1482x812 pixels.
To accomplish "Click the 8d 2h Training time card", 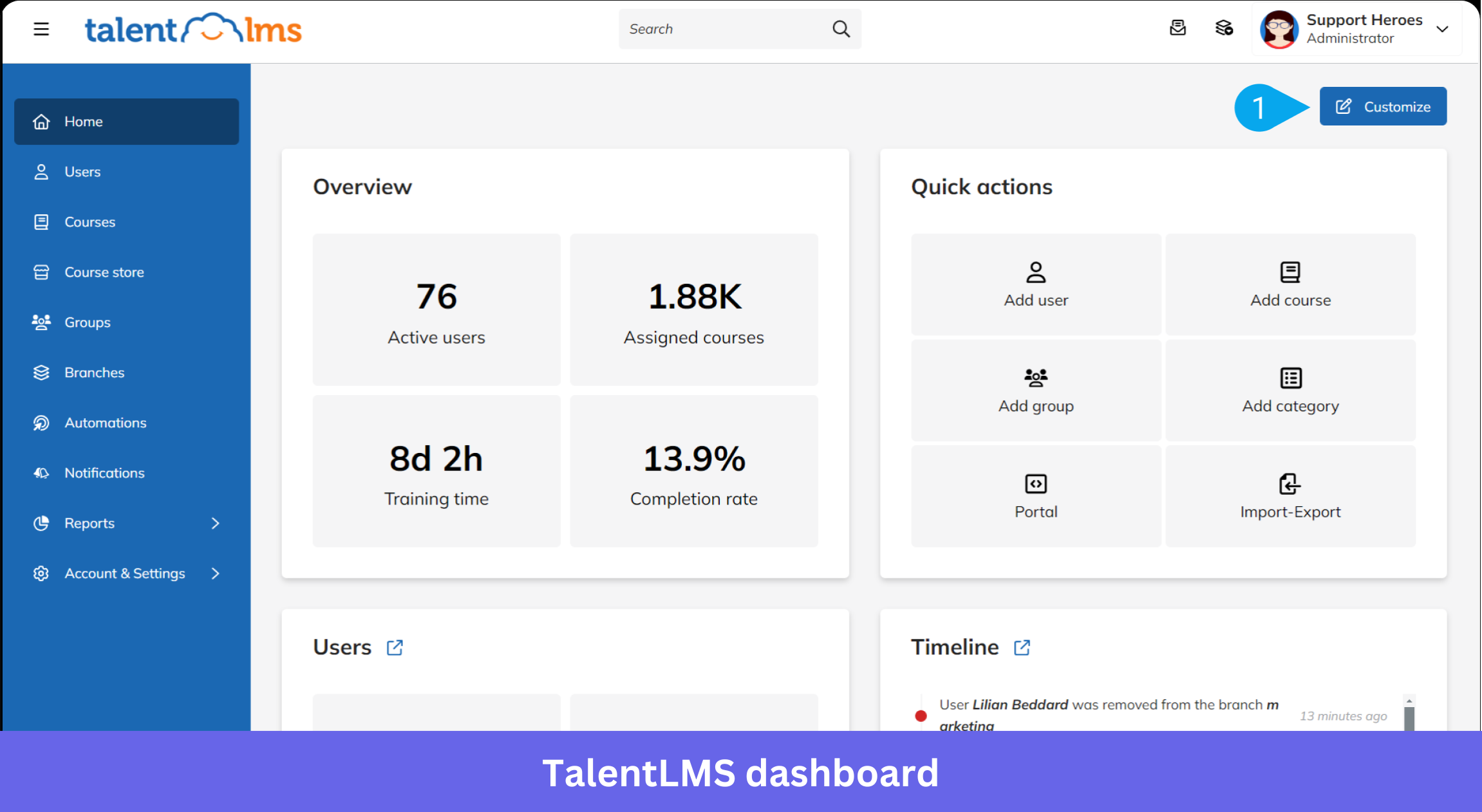I will 436,471.
